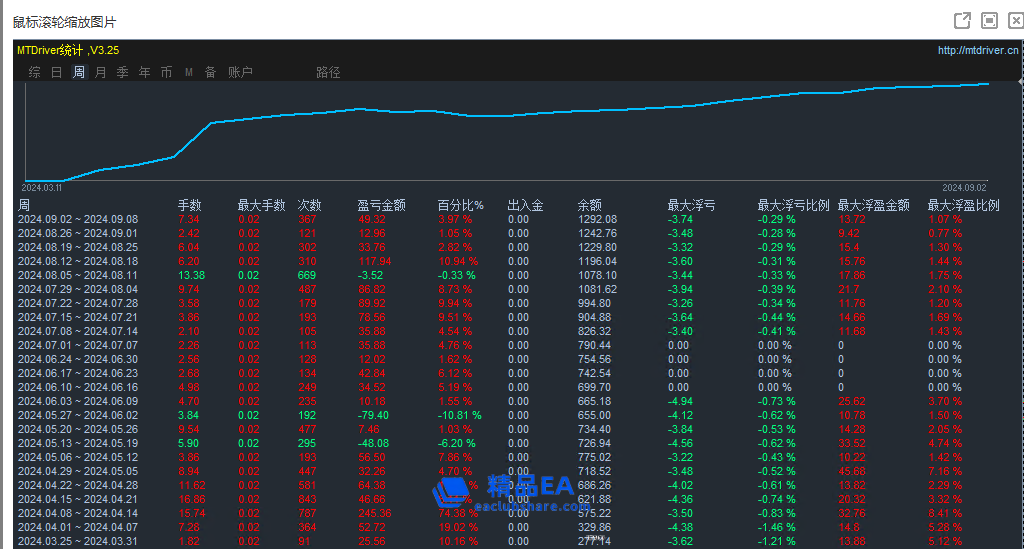Open the mtdriver.cn website link
The width and height of the screenshot is (1024, 549).
coord(978,50)
